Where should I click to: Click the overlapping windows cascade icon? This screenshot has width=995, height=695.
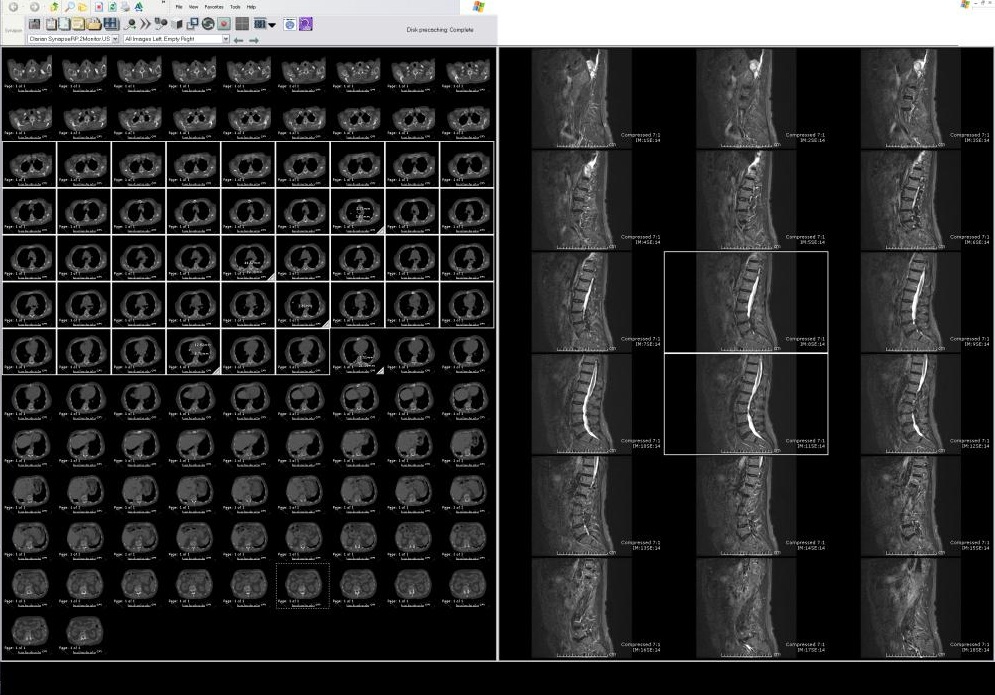192,23
